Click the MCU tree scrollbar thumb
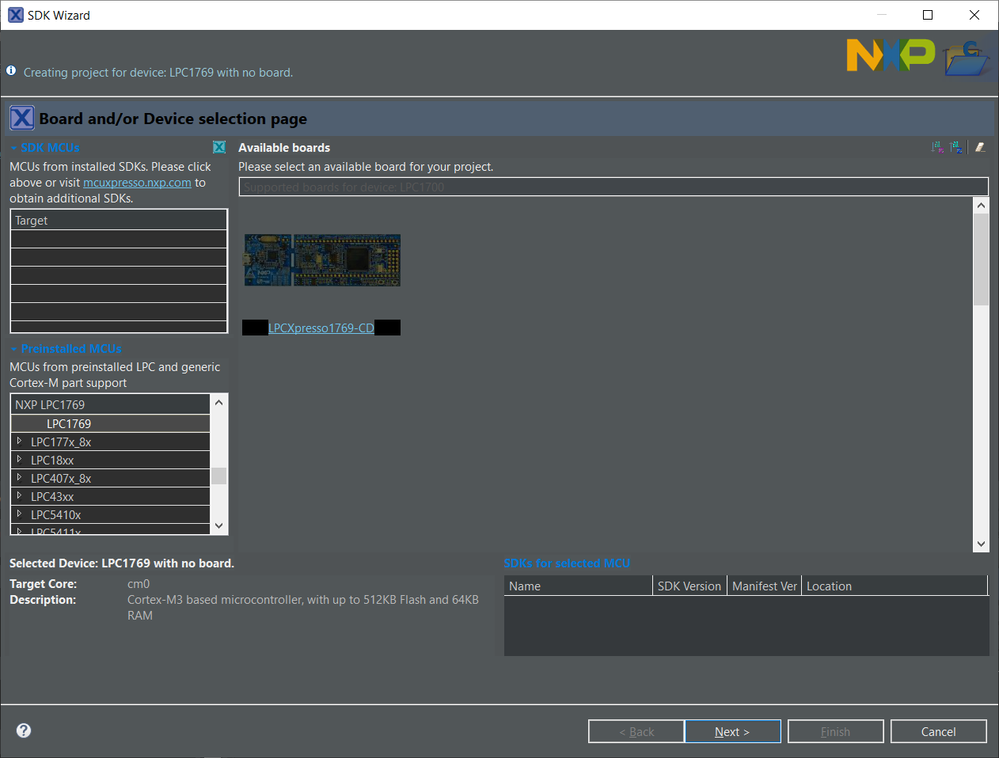Image resolution: width=999 pixels, height=758 pixels. [219, 476]
